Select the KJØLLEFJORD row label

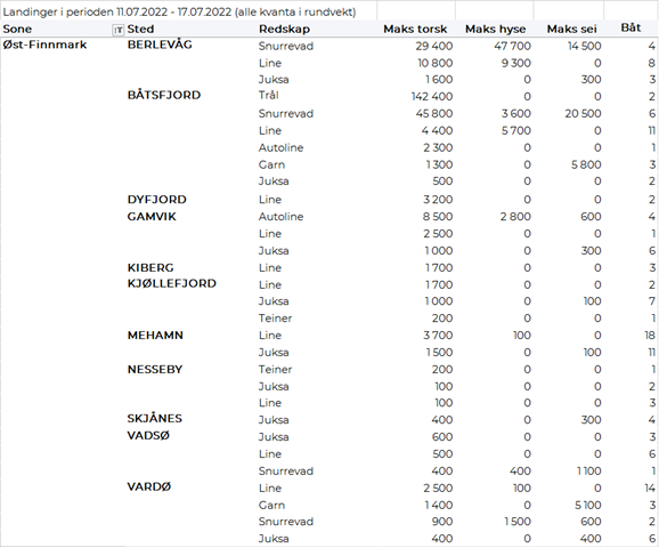click(x=172, y=284)
